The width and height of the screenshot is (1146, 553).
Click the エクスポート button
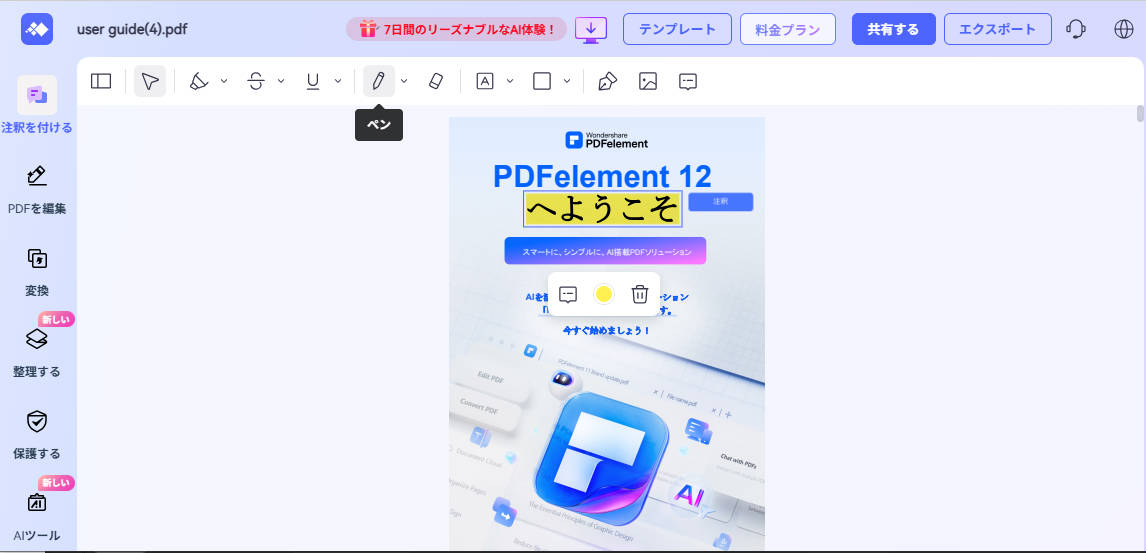[998, 29]
